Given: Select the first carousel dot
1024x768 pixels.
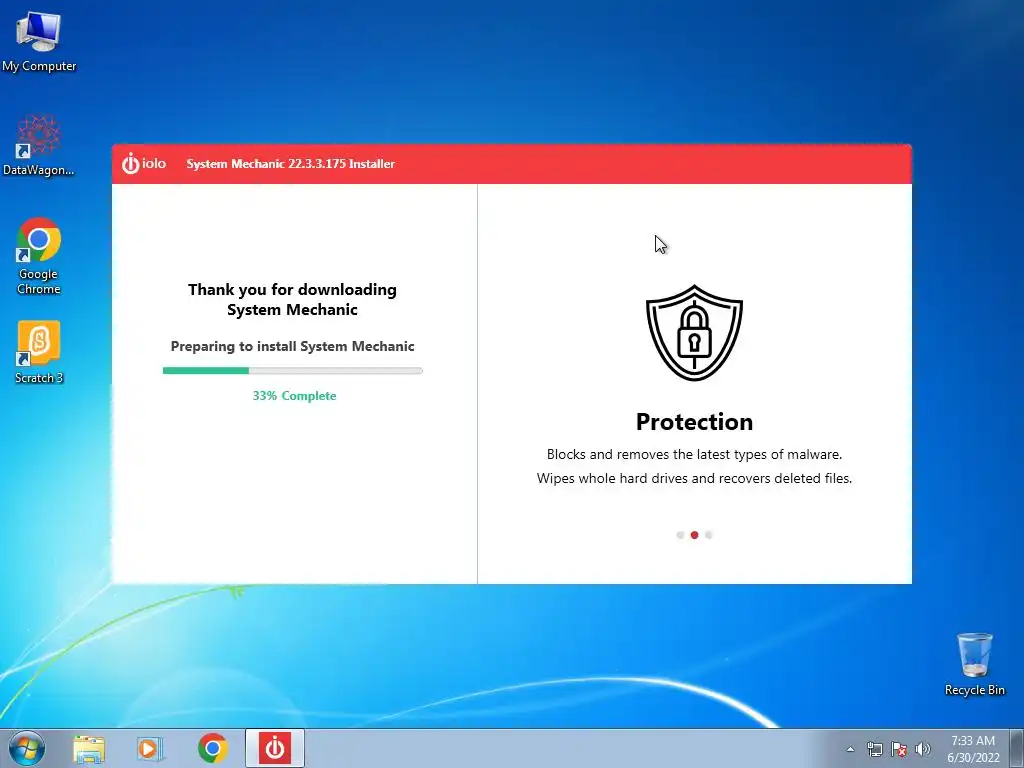Looking at the screenshot, I should point(680,535).
